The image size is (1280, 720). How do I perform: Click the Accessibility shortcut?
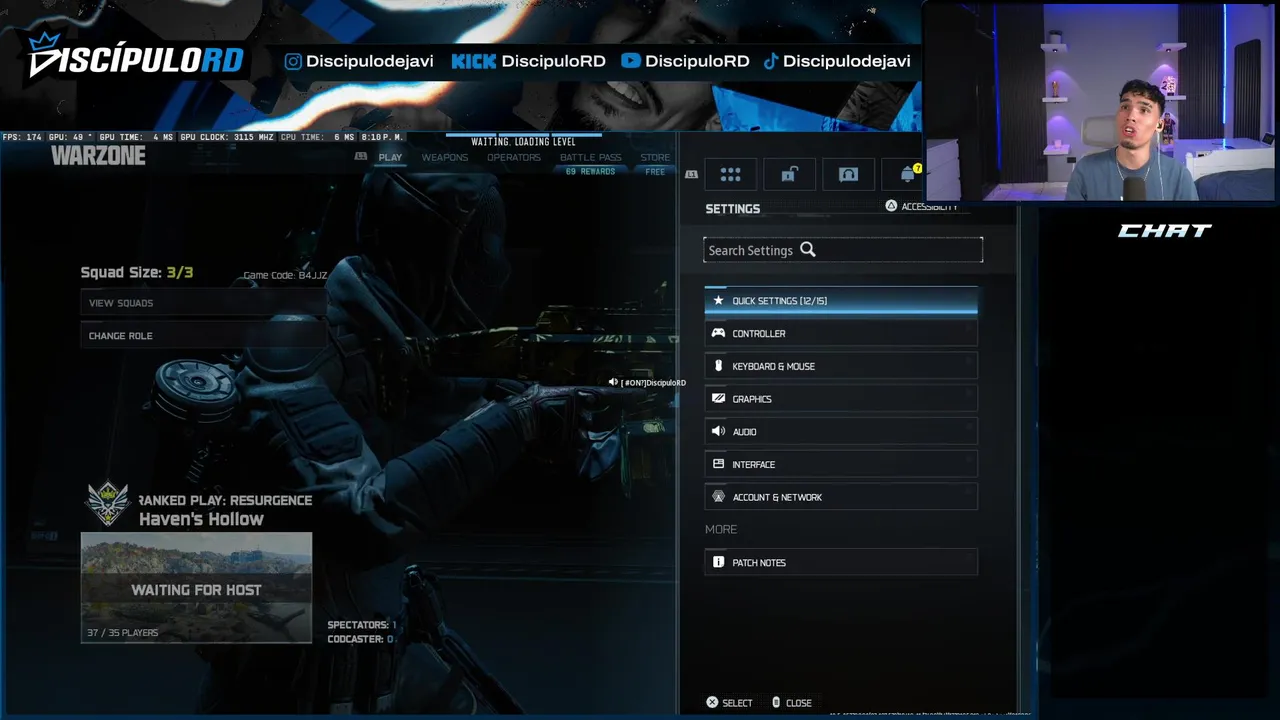[921, 206]
